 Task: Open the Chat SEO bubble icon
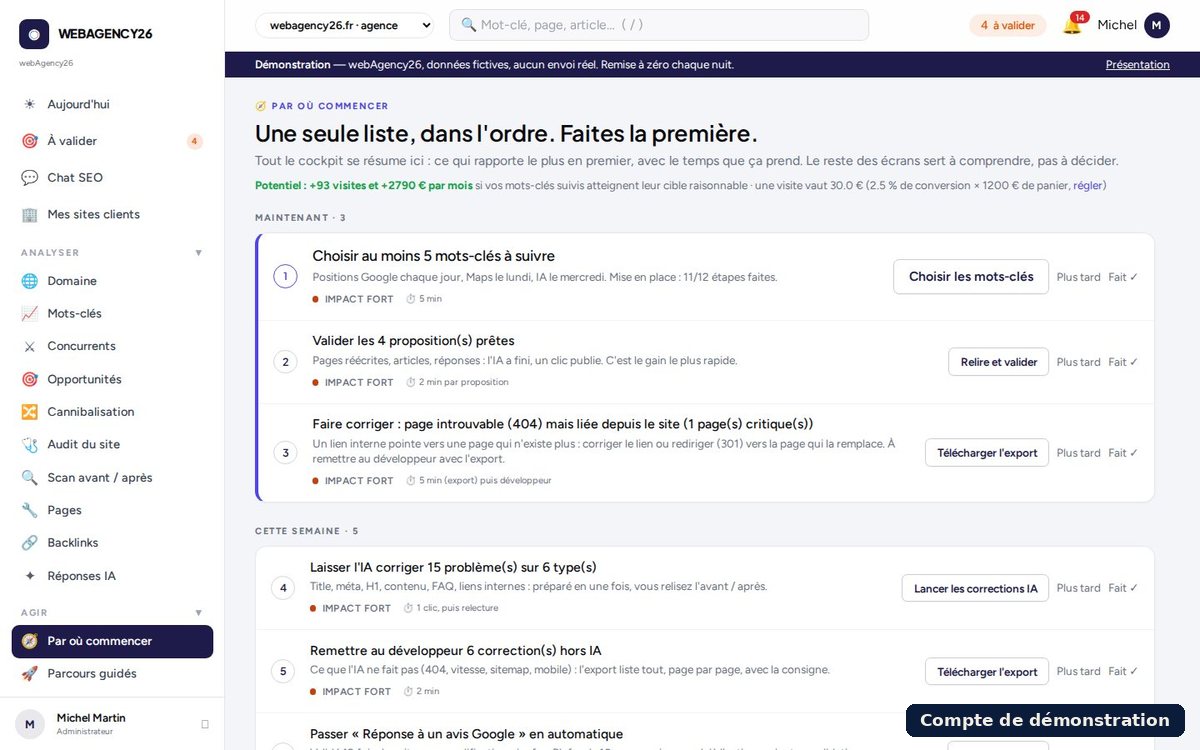click(x=29, y=178)
